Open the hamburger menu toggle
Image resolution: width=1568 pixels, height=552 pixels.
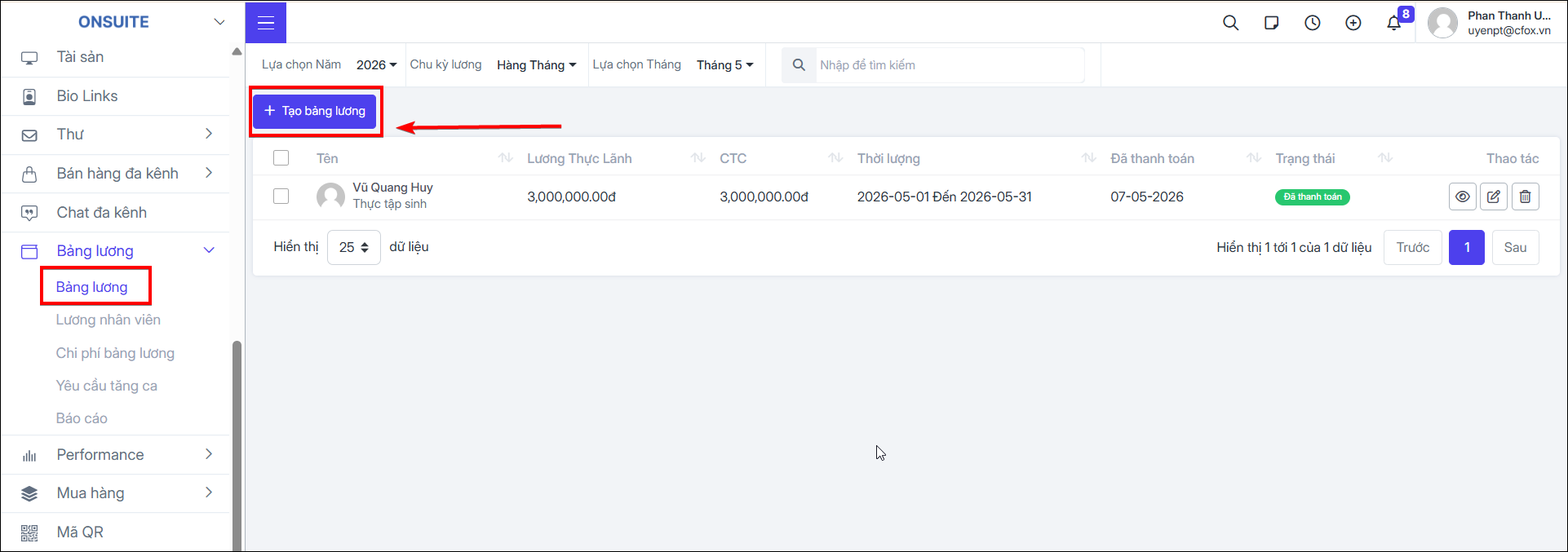(266, 23)
